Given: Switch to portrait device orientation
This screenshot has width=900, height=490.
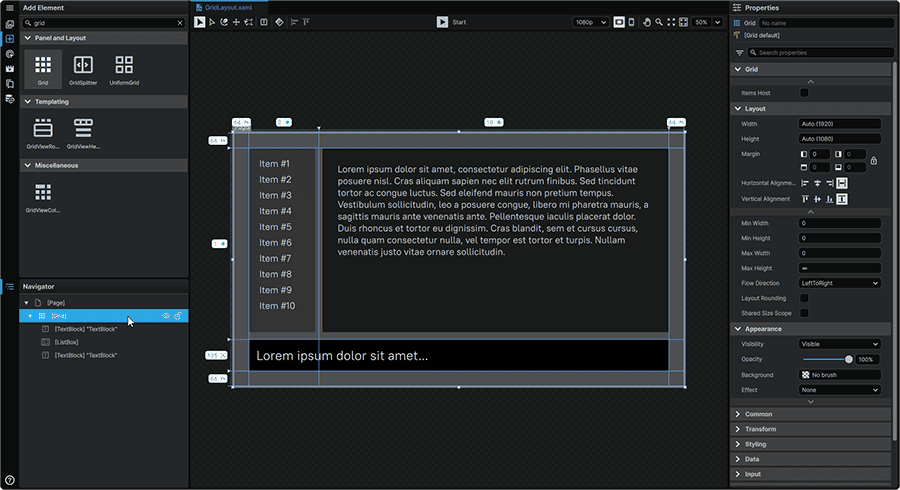Looking at the screenshot, I should click(631, 22).
